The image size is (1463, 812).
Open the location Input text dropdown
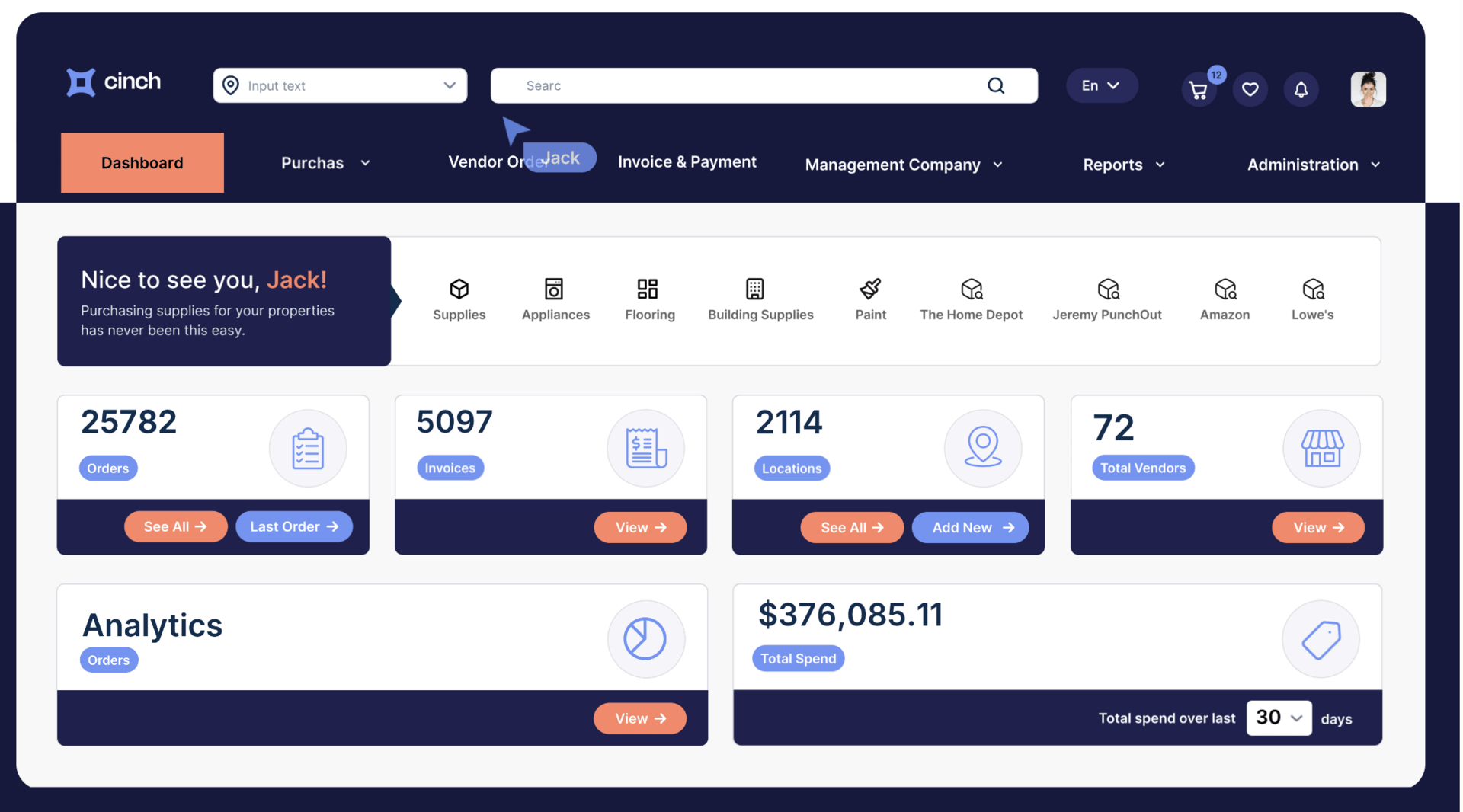pos(340,85)
